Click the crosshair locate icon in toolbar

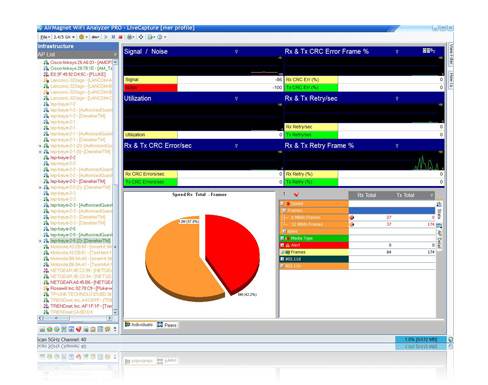pos(141,37)
